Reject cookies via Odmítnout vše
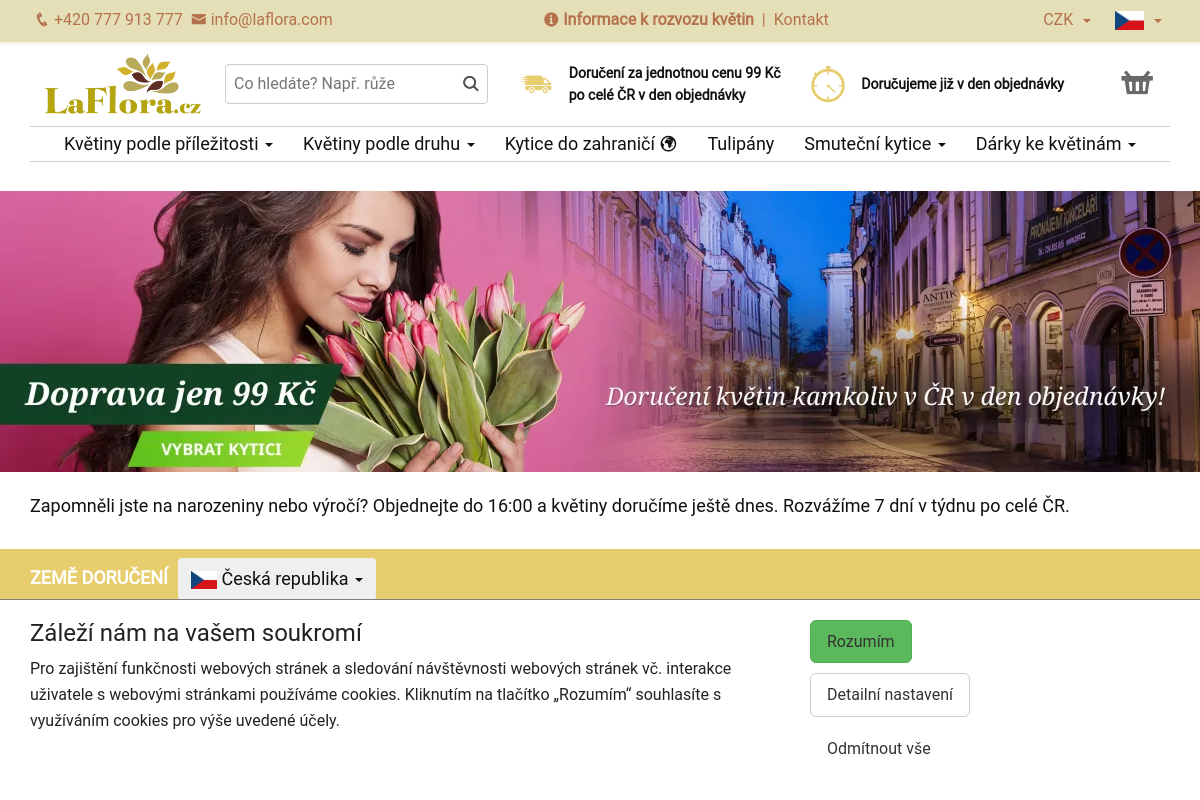 [x=878, y=748]
